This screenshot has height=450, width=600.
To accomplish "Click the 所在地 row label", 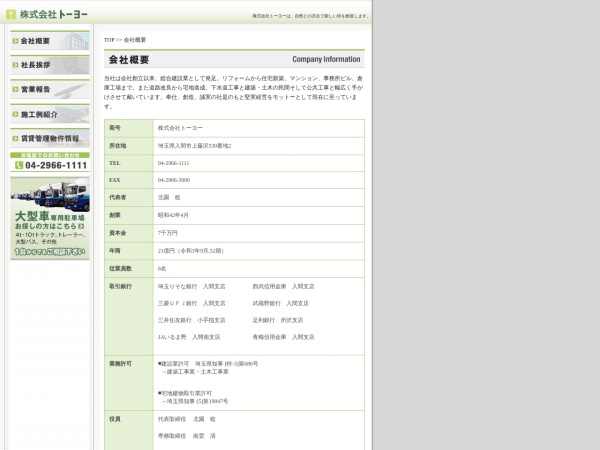I will (x=117, y=146).
